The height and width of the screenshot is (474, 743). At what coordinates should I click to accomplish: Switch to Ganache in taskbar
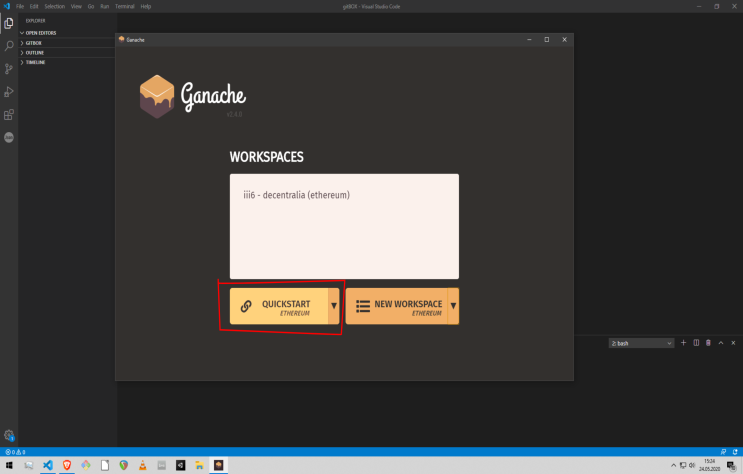pos(218,465)
